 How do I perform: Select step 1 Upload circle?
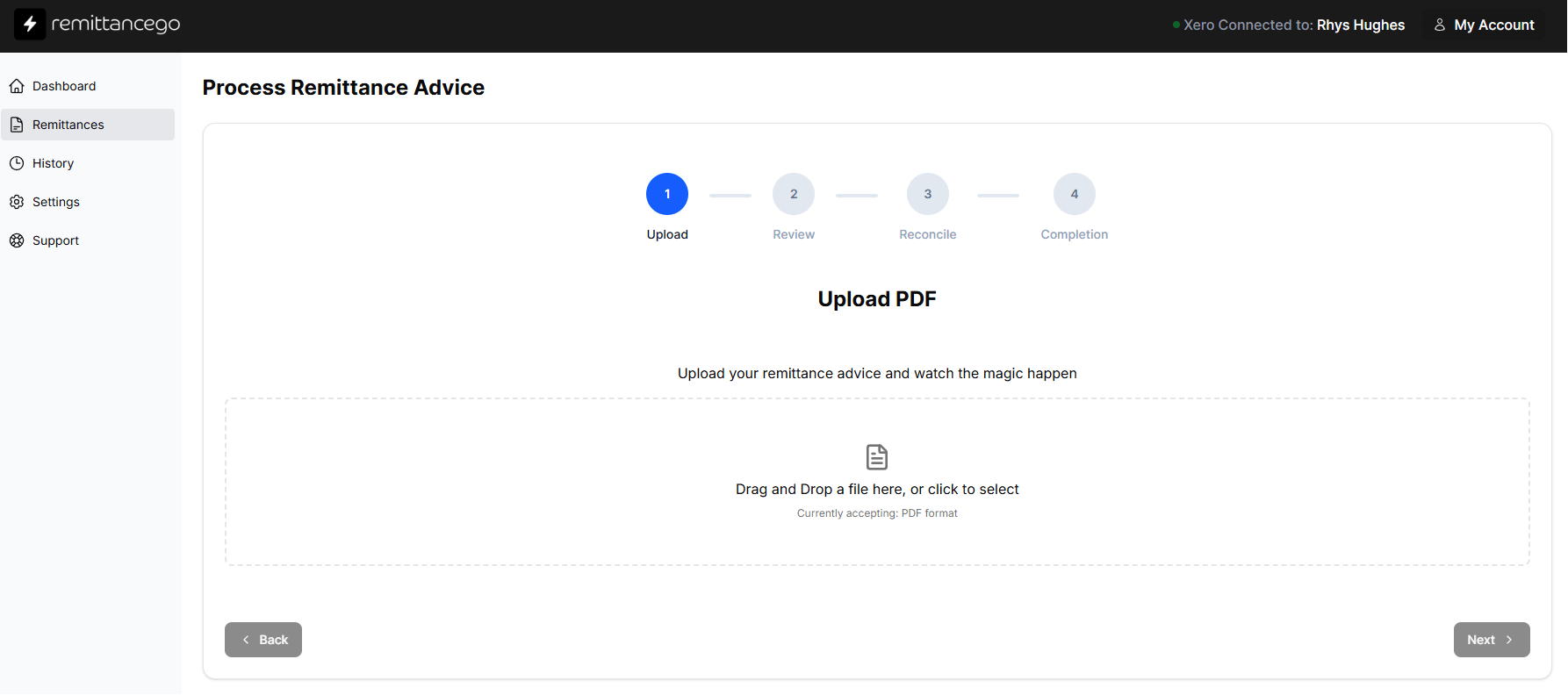click(667, 194)
